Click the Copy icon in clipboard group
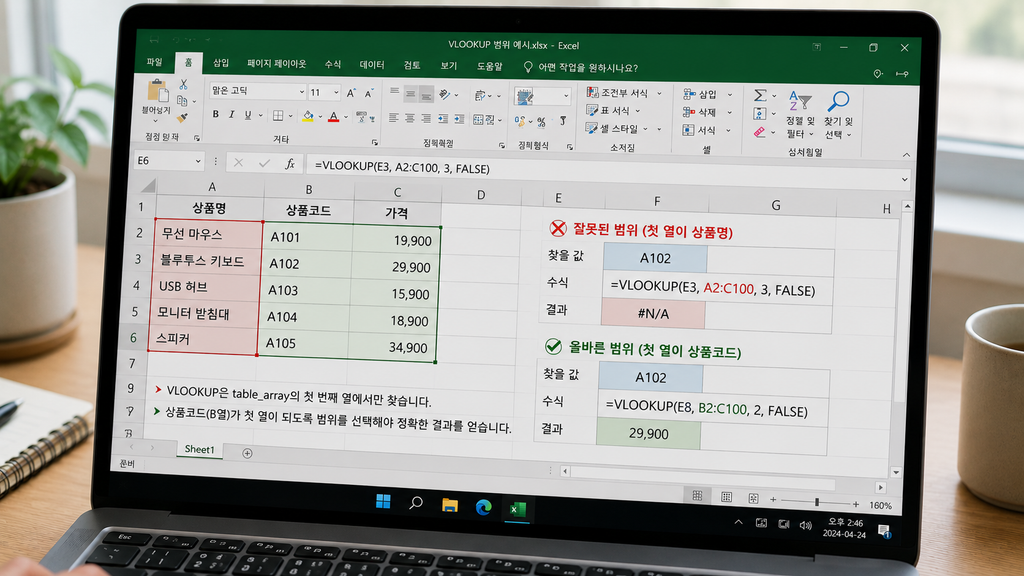The height and width of the screenshot is (576, 1024). pos(182,101)
